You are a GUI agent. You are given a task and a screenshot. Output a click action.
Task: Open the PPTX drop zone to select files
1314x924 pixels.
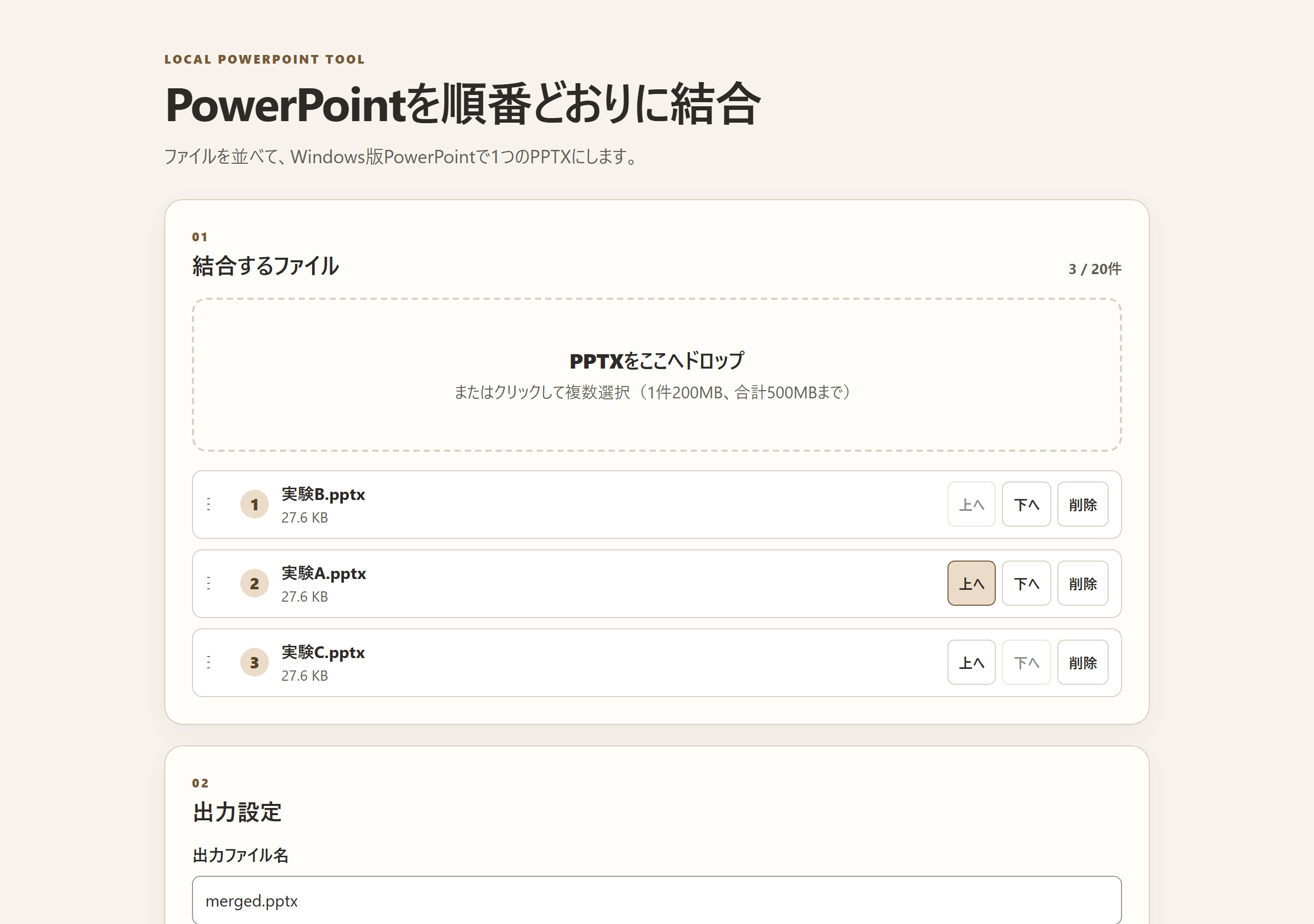pos(656,375)
